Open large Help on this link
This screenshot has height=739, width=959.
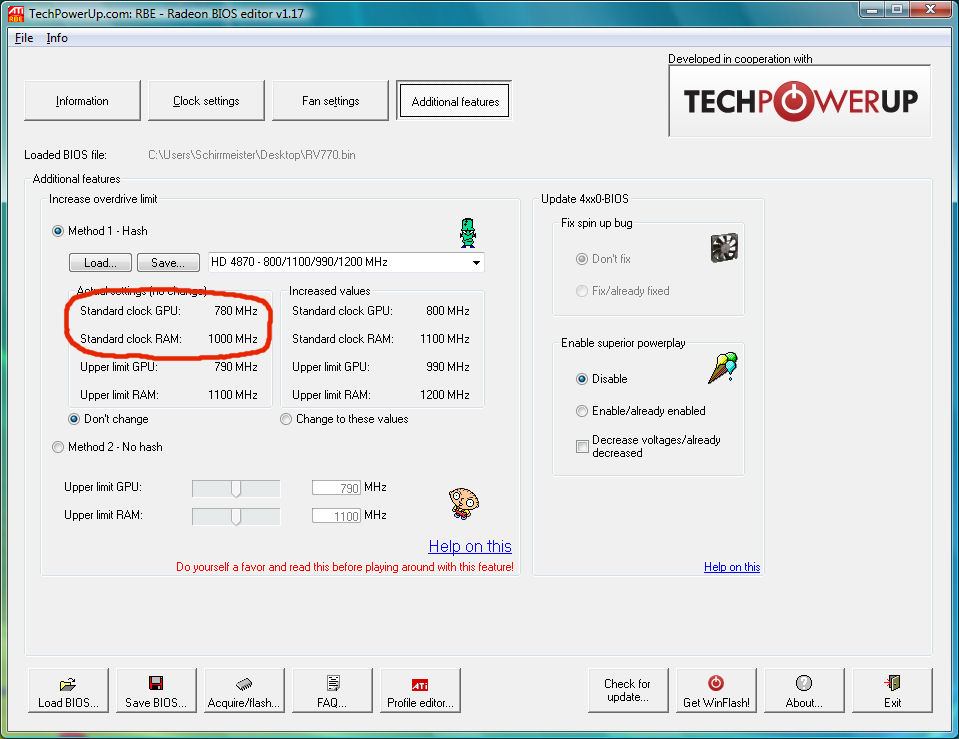pos(470,546)
